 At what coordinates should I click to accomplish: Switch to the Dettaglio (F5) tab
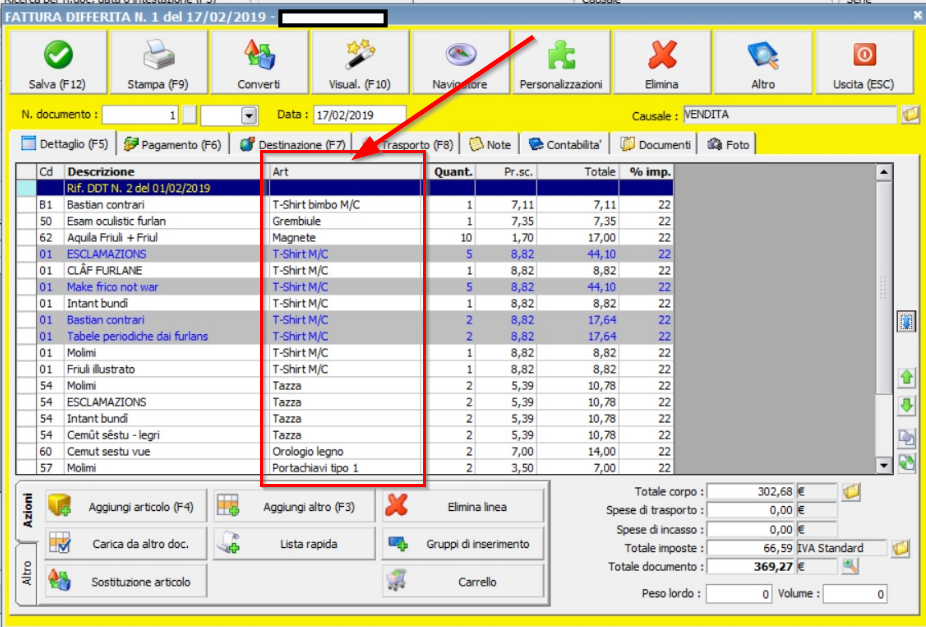click(63, 143)
